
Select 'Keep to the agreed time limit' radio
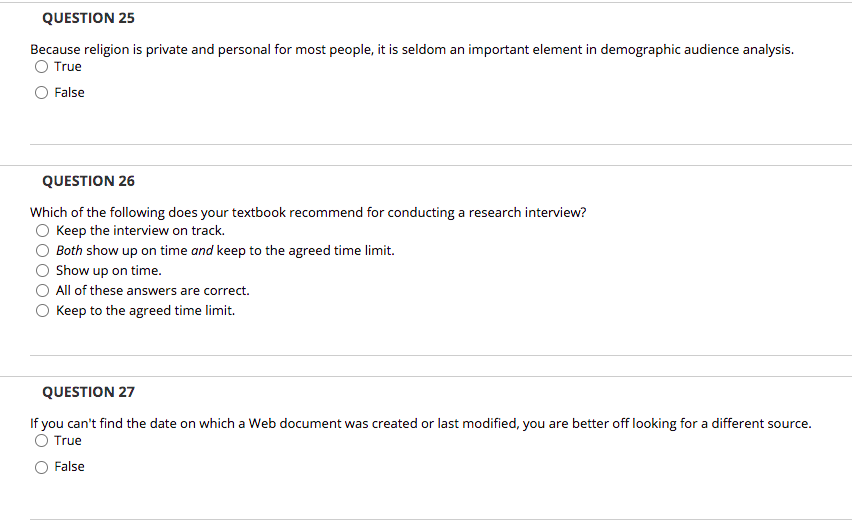point(42,311)
